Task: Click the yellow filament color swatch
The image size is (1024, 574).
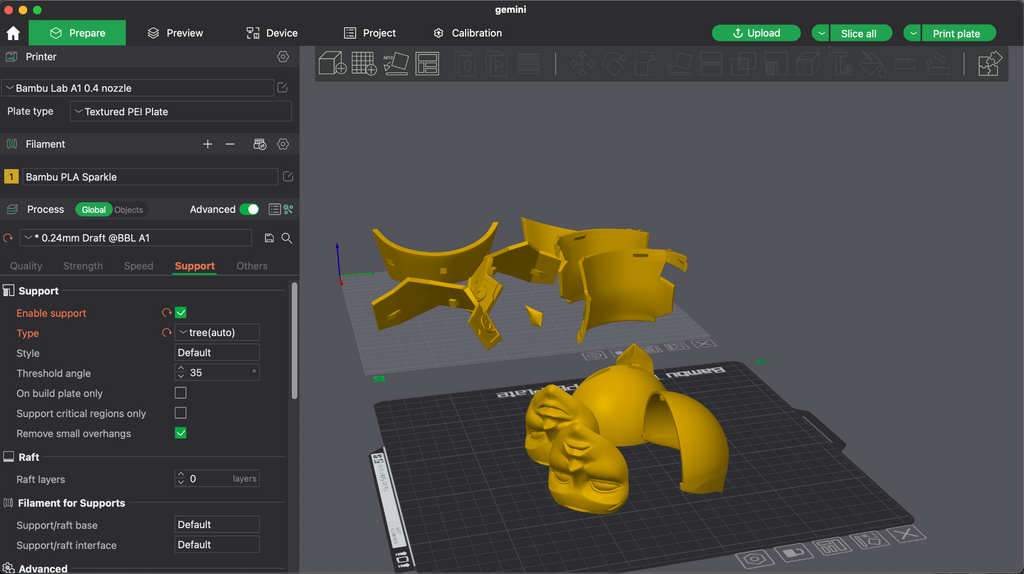Action: point(11,176)
